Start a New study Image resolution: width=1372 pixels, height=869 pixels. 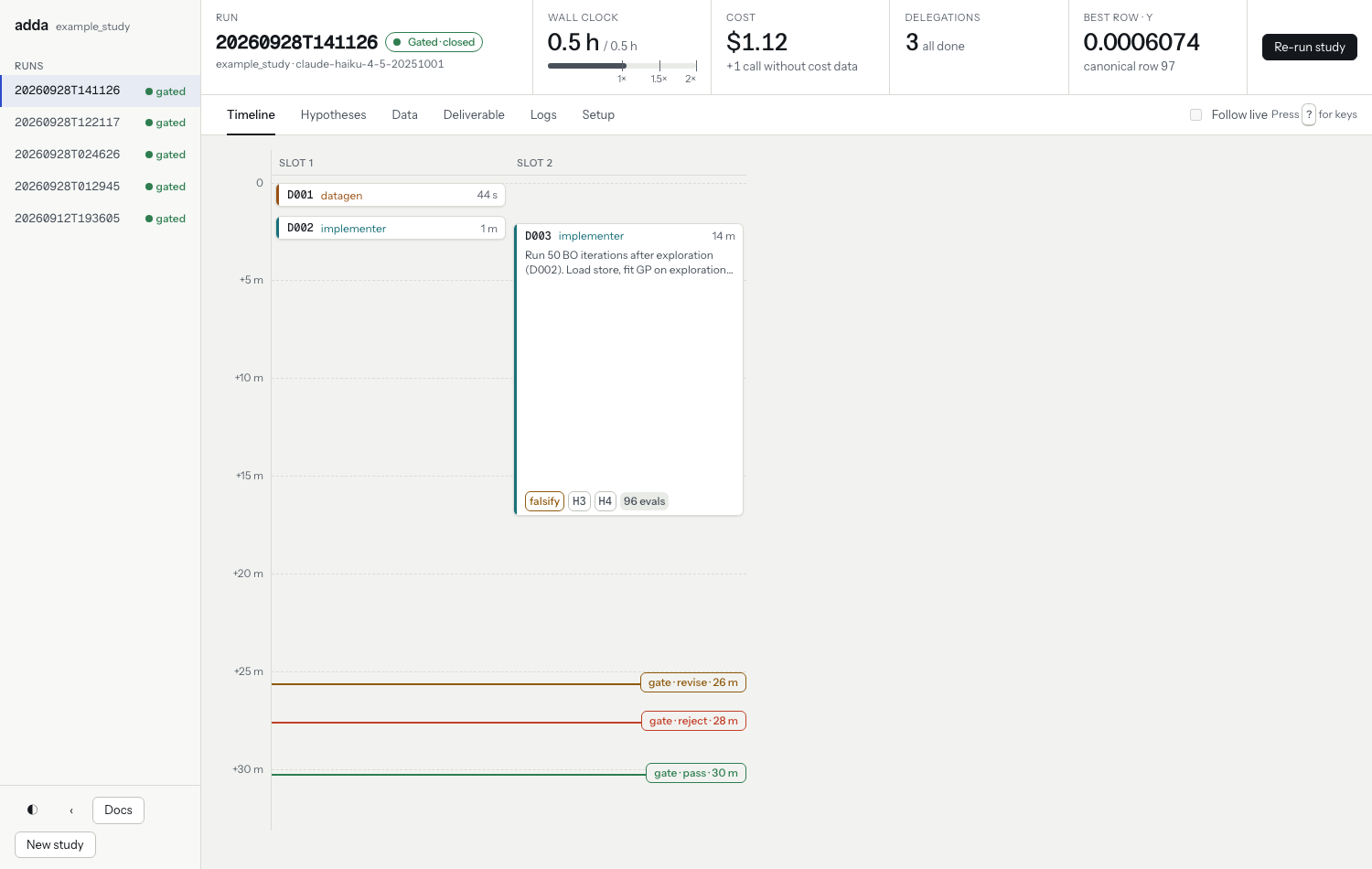pyautogui.click(x=55, y=844)
